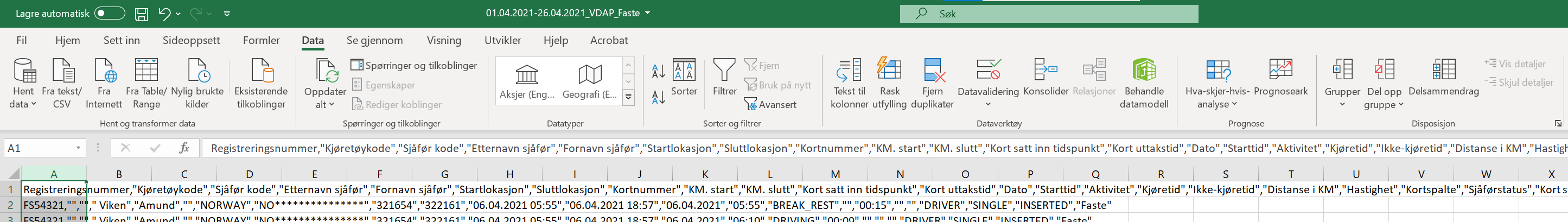Viewport: 1568px width, 222px height.
Task: Click the Fjern filter button
Action: [761, 65]
